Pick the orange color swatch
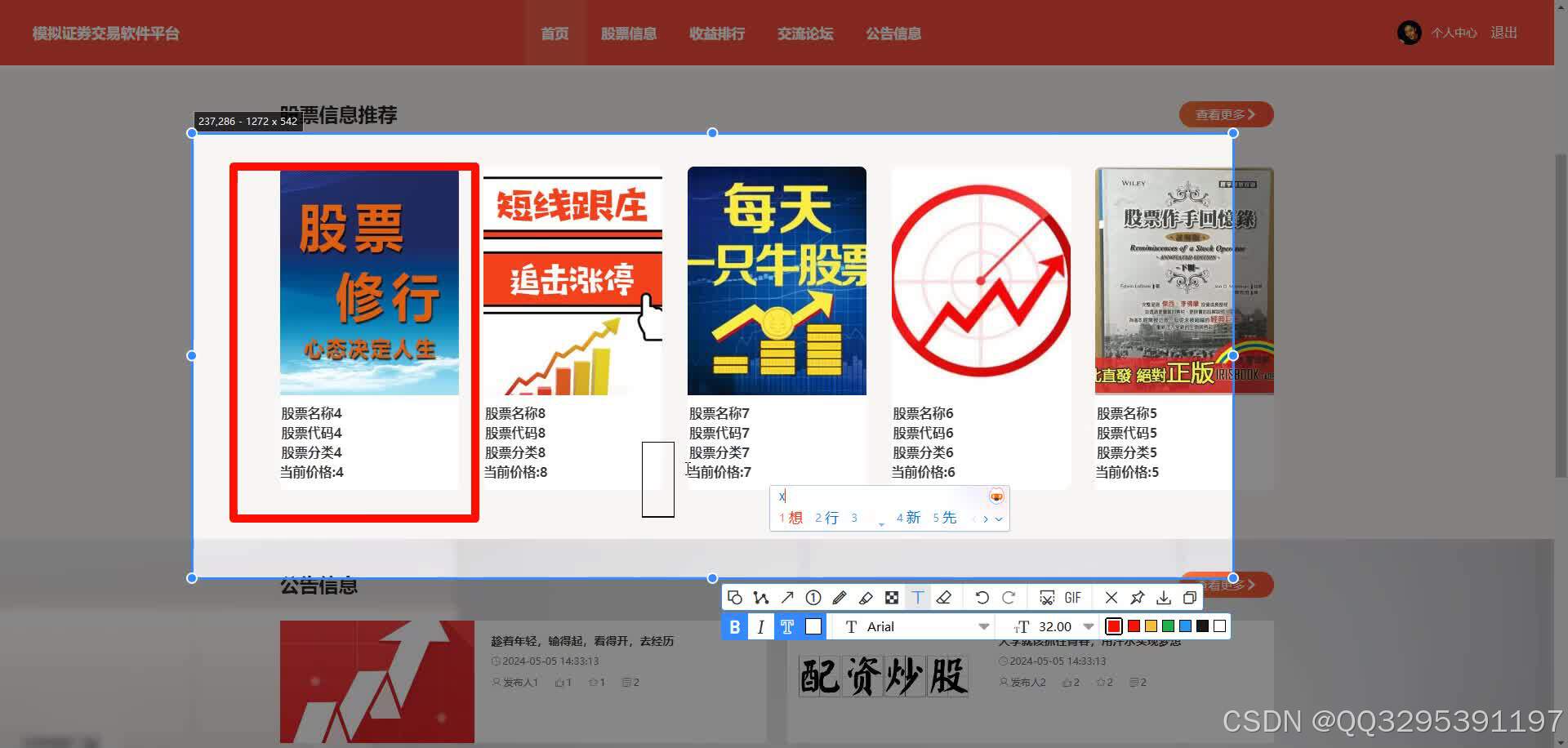1568x748 pixels. click(x=1151, y=626)
